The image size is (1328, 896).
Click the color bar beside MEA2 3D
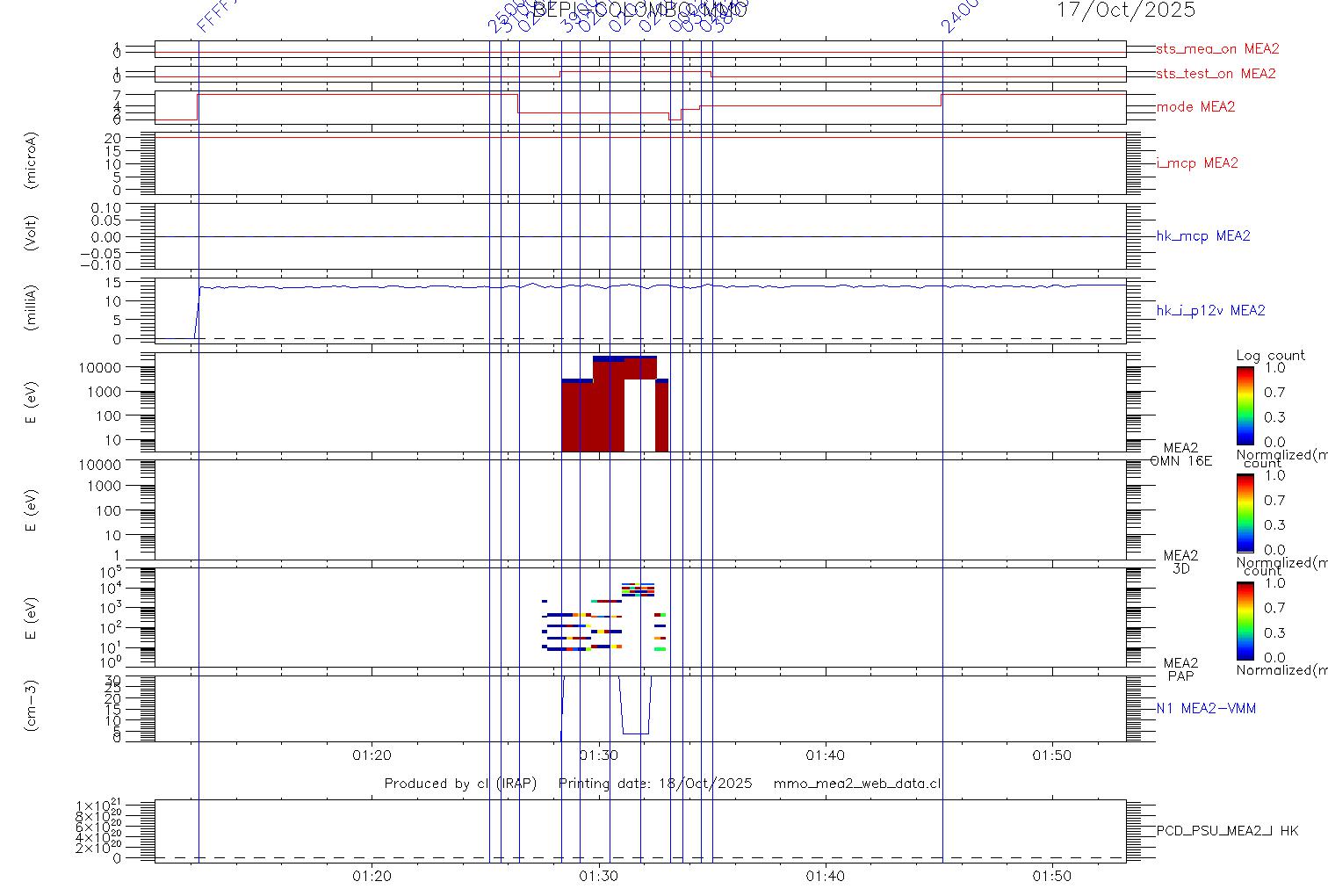click(1245, 513)
